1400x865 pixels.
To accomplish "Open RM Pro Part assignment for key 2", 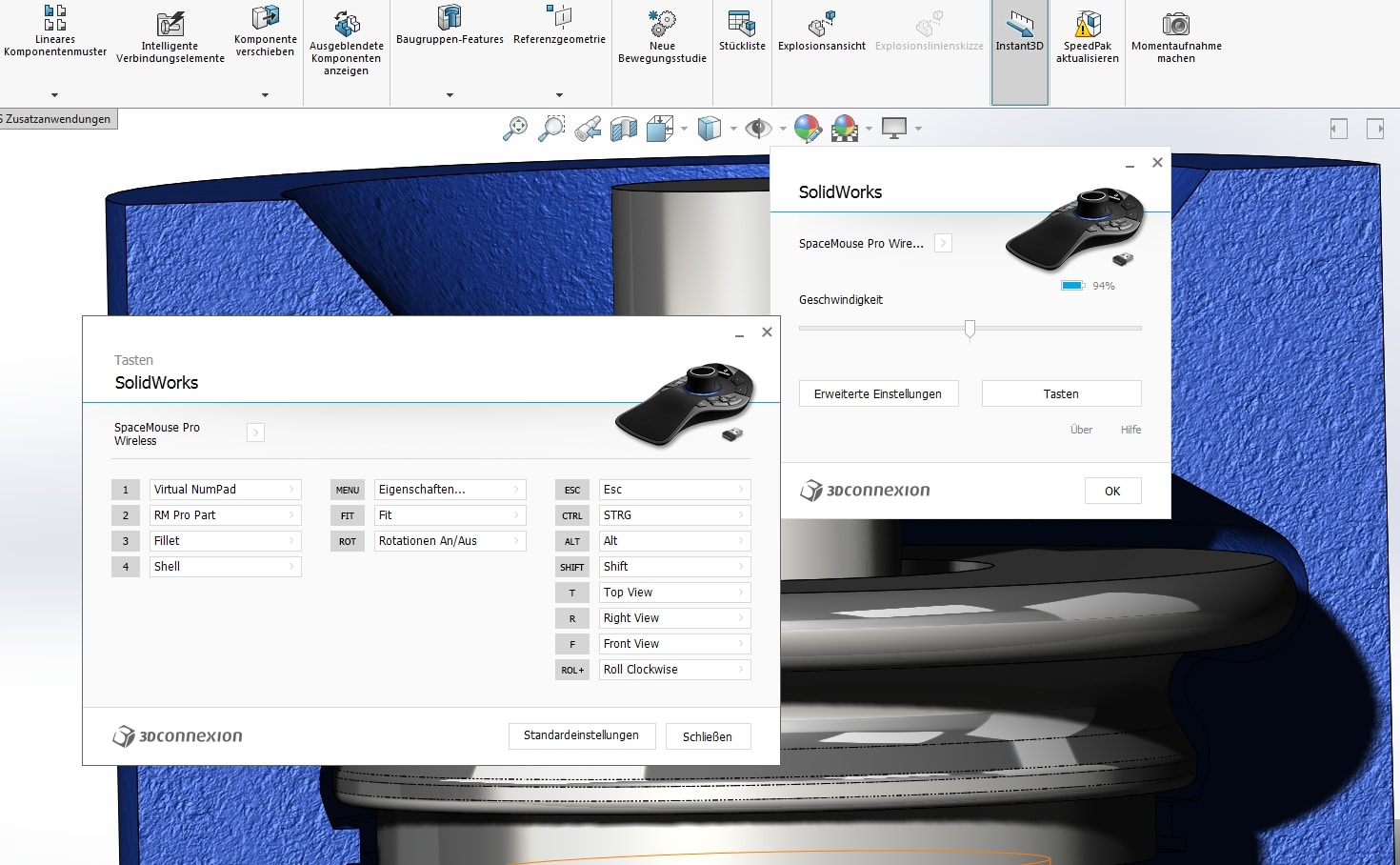I will [226, 515].
